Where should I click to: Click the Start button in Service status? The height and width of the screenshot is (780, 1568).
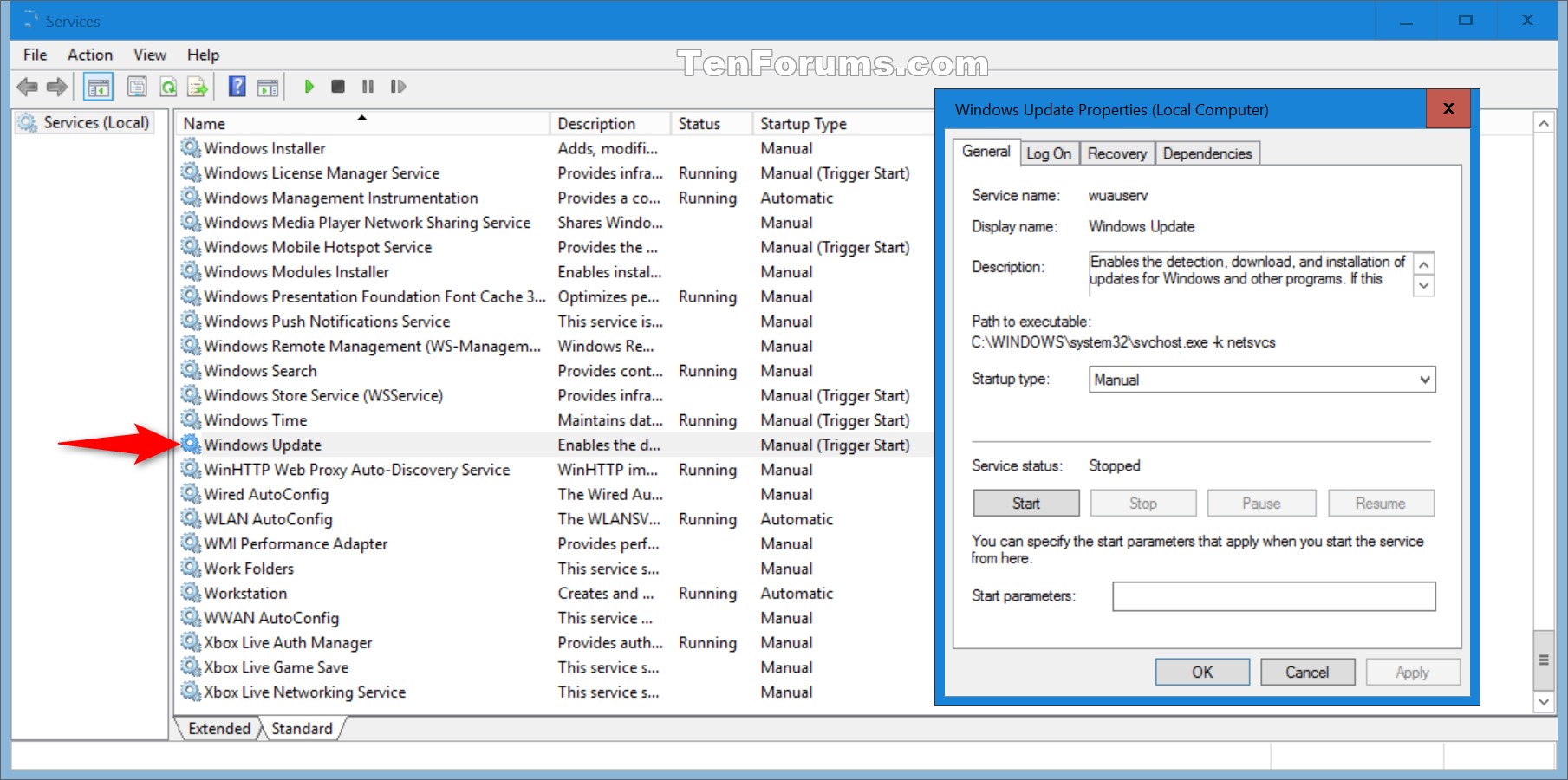pyautogui.click(x=1026, y=504)
